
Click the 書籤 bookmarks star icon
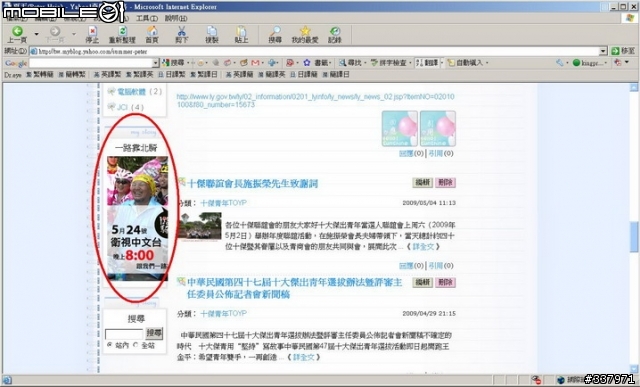pos(307,63)
